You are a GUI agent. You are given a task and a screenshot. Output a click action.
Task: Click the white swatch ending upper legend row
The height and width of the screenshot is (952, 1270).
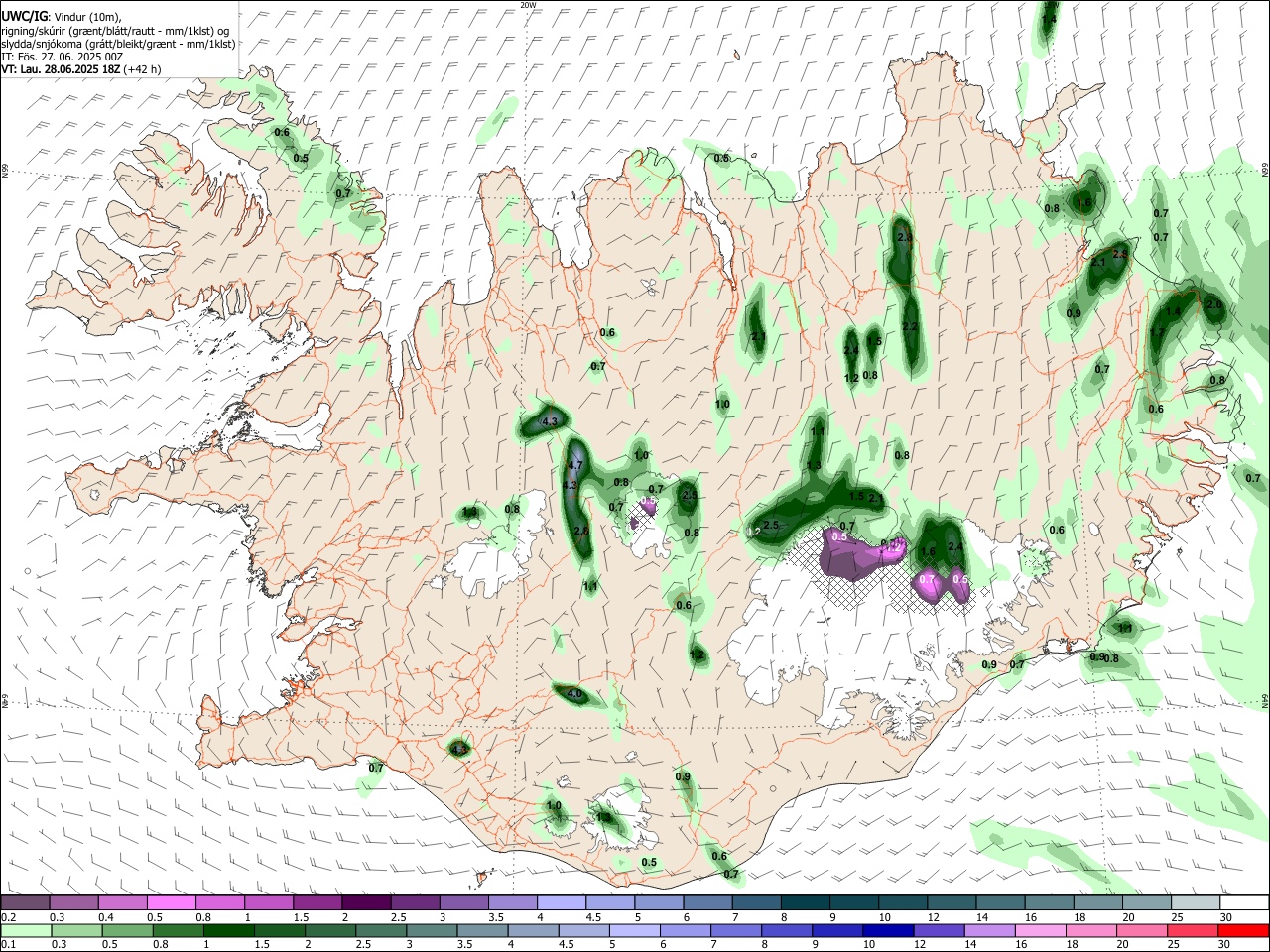(1243, 903)
